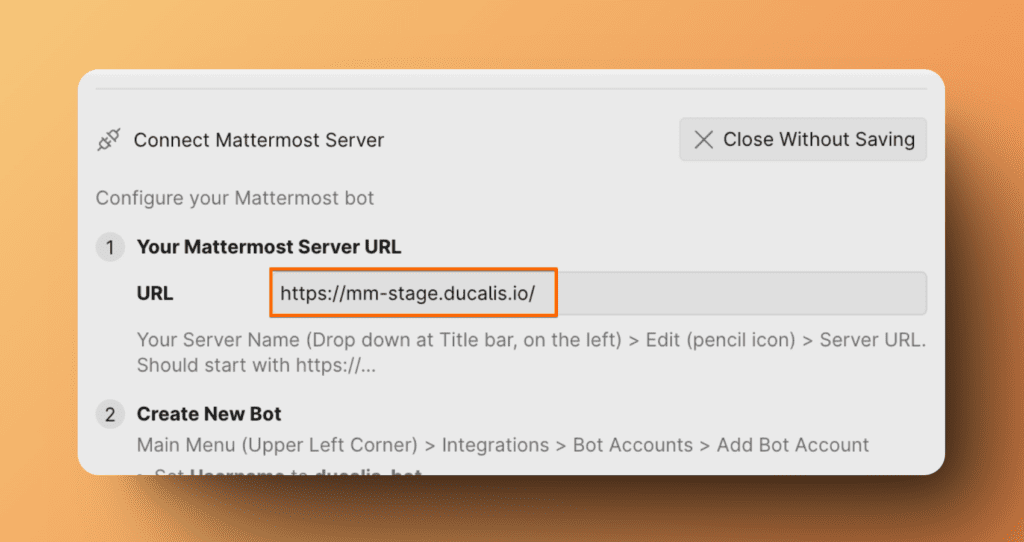Click the empty right side of URL field
Viewport: 1024px width, 542px height.
click(740, 294)
